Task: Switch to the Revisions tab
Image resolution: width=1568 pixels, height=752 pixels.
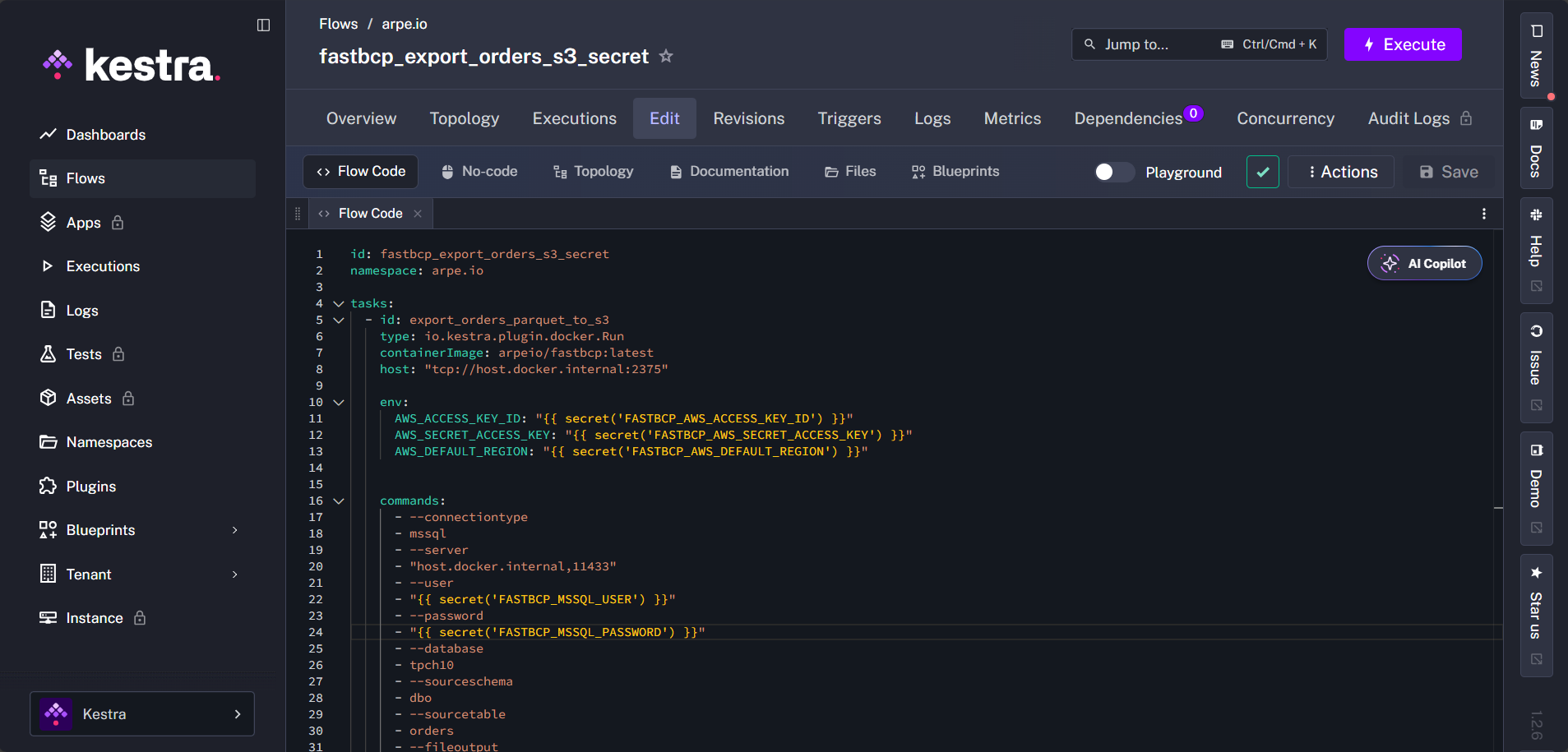Action: (748, 118)
